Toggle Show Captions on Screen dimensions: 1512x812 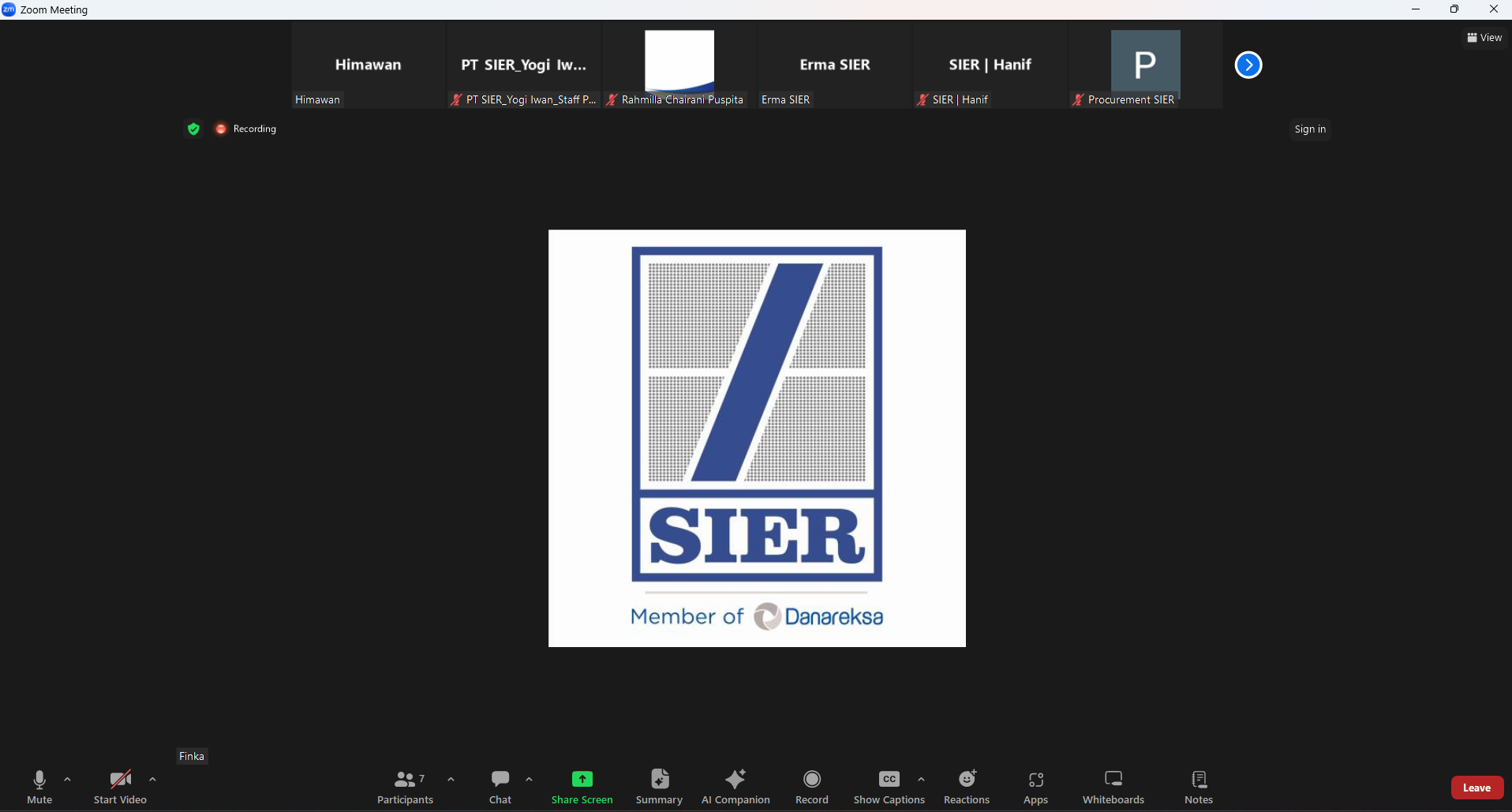pos(889,787)
